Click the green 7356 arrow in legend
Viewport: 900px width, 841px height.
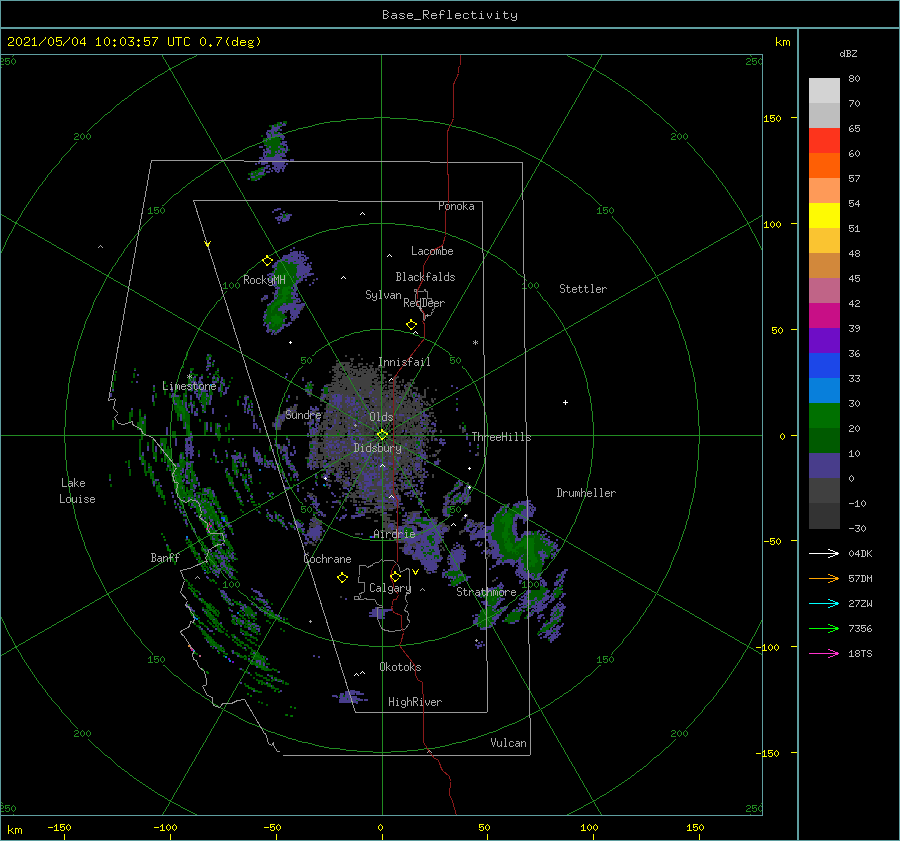(x=824, y=629)
